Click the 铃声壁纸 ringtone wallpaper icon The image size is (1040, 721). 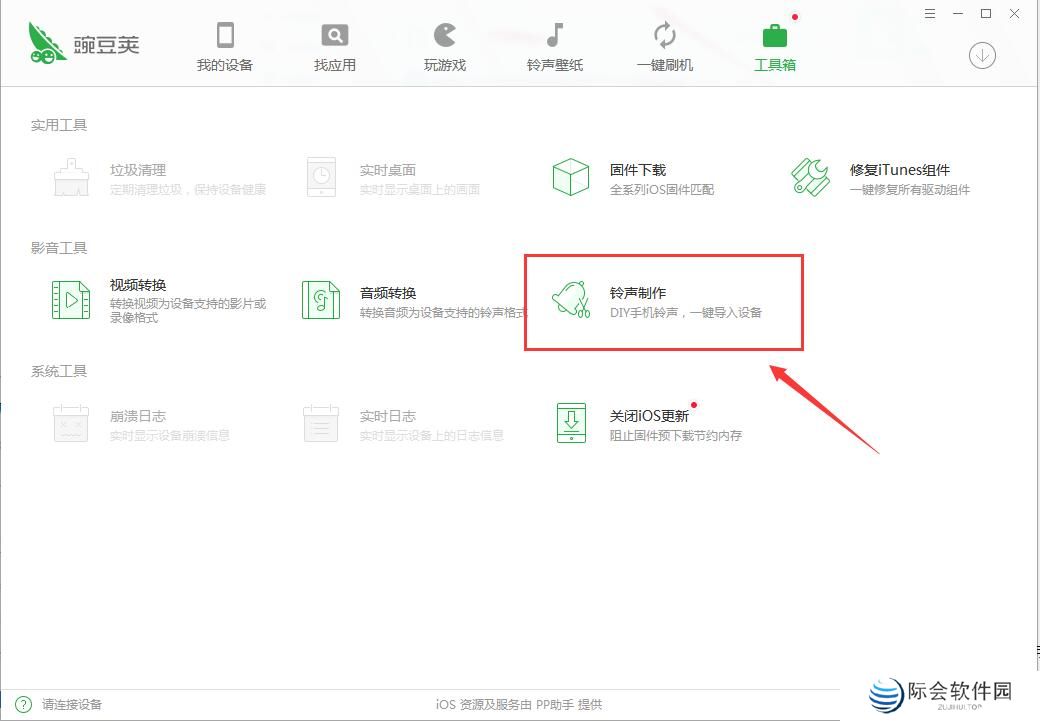pos(553,43)
